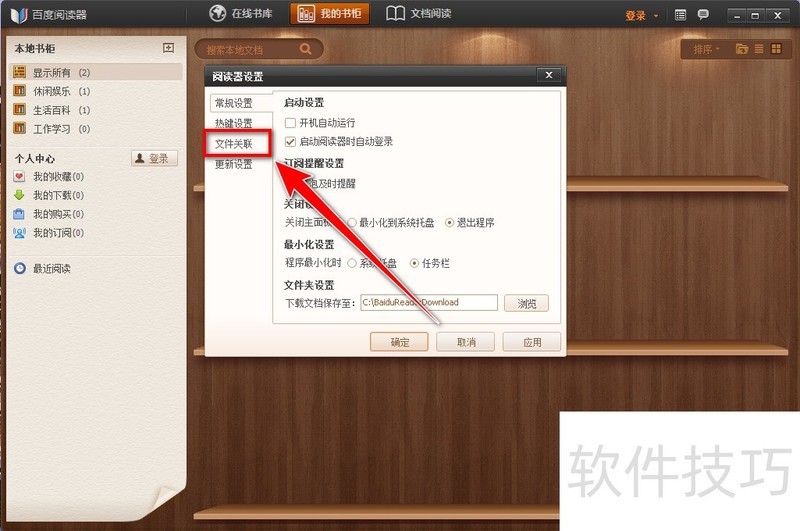The height and width of the screenshot is (531, 800).
Task: Click the download path field C:\BaiduReader
Action: tap(429, 302)
